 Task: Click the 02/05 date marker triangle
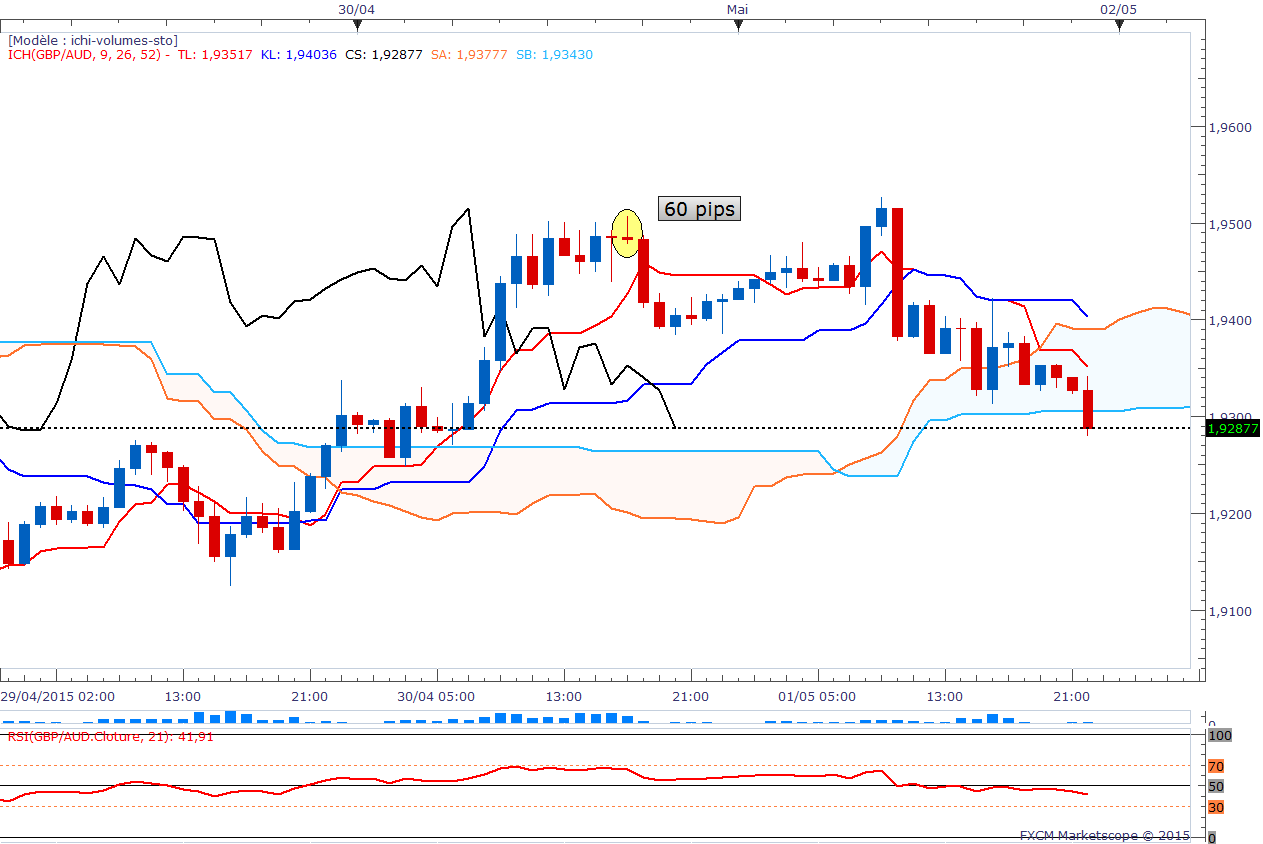click(x=1119, y=26)
